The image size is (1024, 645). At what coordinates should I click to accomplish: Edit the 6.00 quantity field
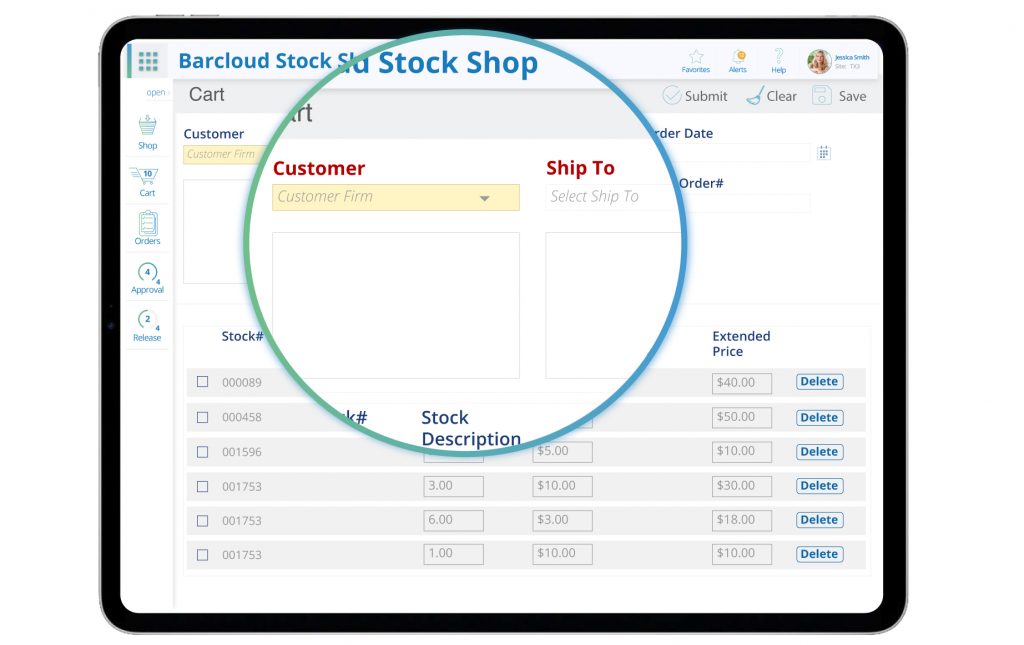(x=453, y=520)
